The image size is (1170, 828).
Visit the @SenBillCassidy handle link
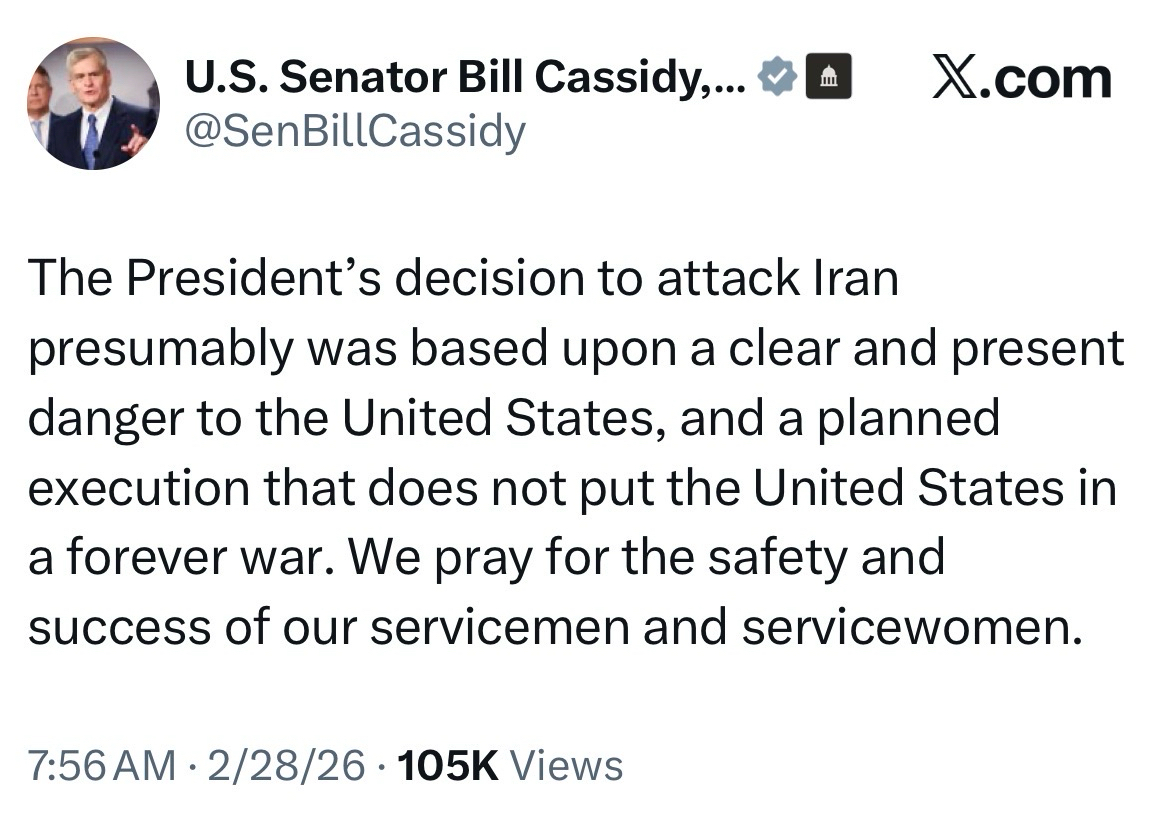352,131
